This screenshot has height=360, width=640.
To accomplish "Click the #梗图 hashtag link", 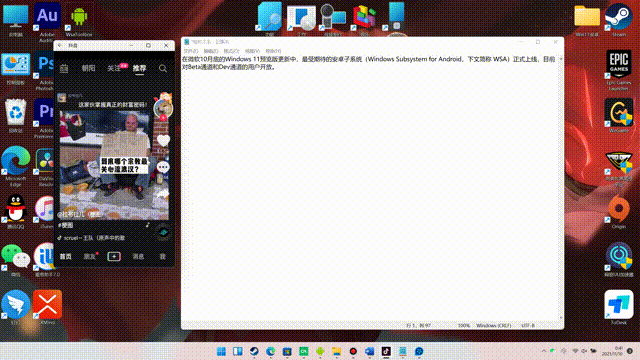I will [66, 225].
